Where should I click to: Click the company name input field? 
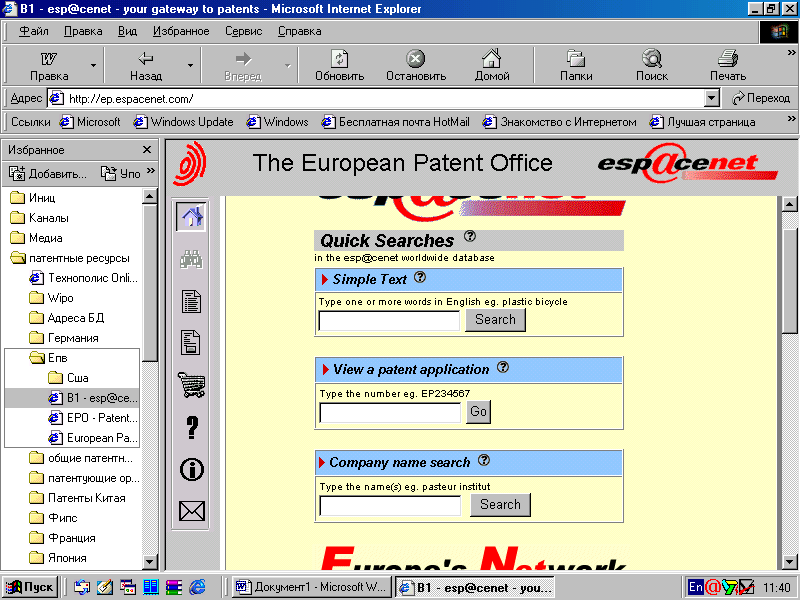pos(390,506)
